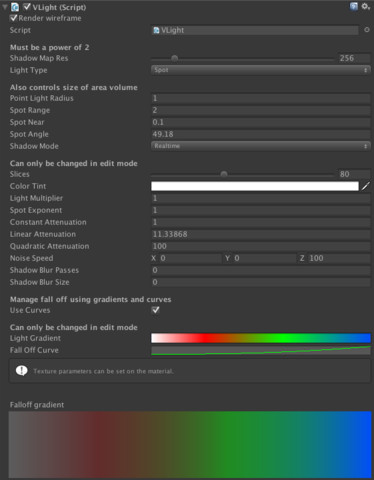Click the Noise Speed label

[x=31, y=258]
